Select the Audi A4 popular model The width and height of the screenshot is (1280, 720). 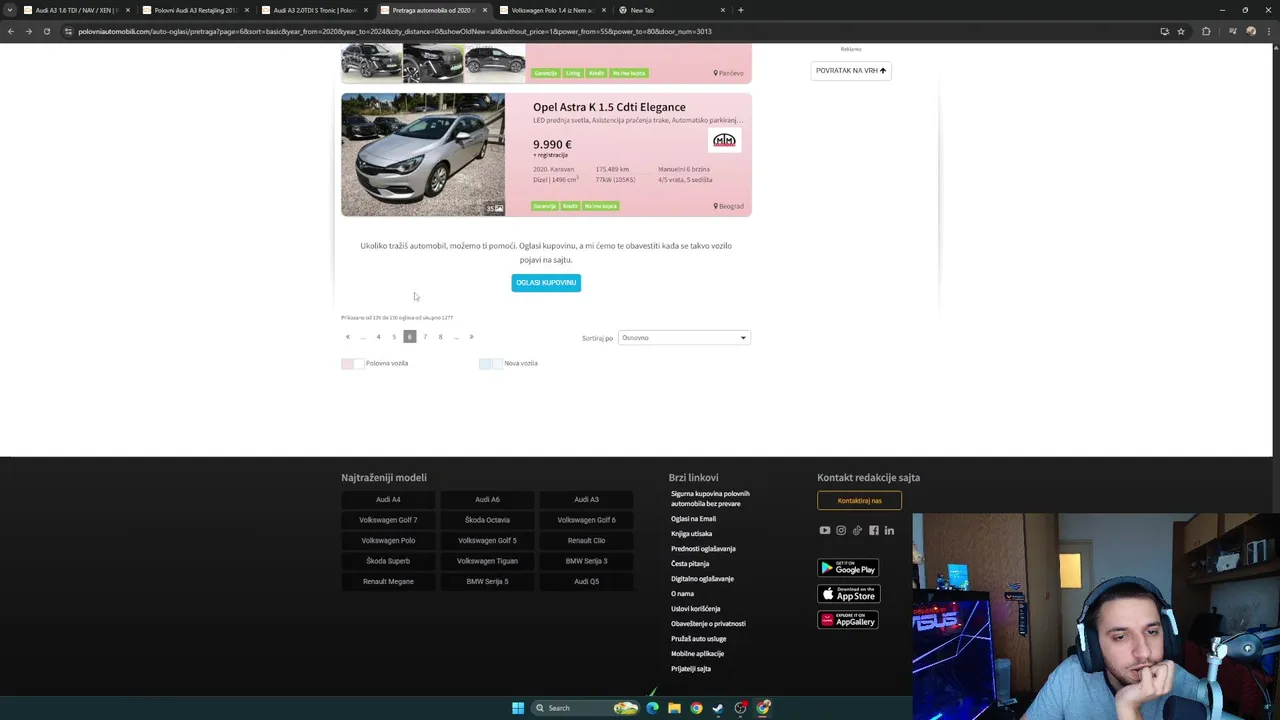pyautogui.click(x=388, y=500)
